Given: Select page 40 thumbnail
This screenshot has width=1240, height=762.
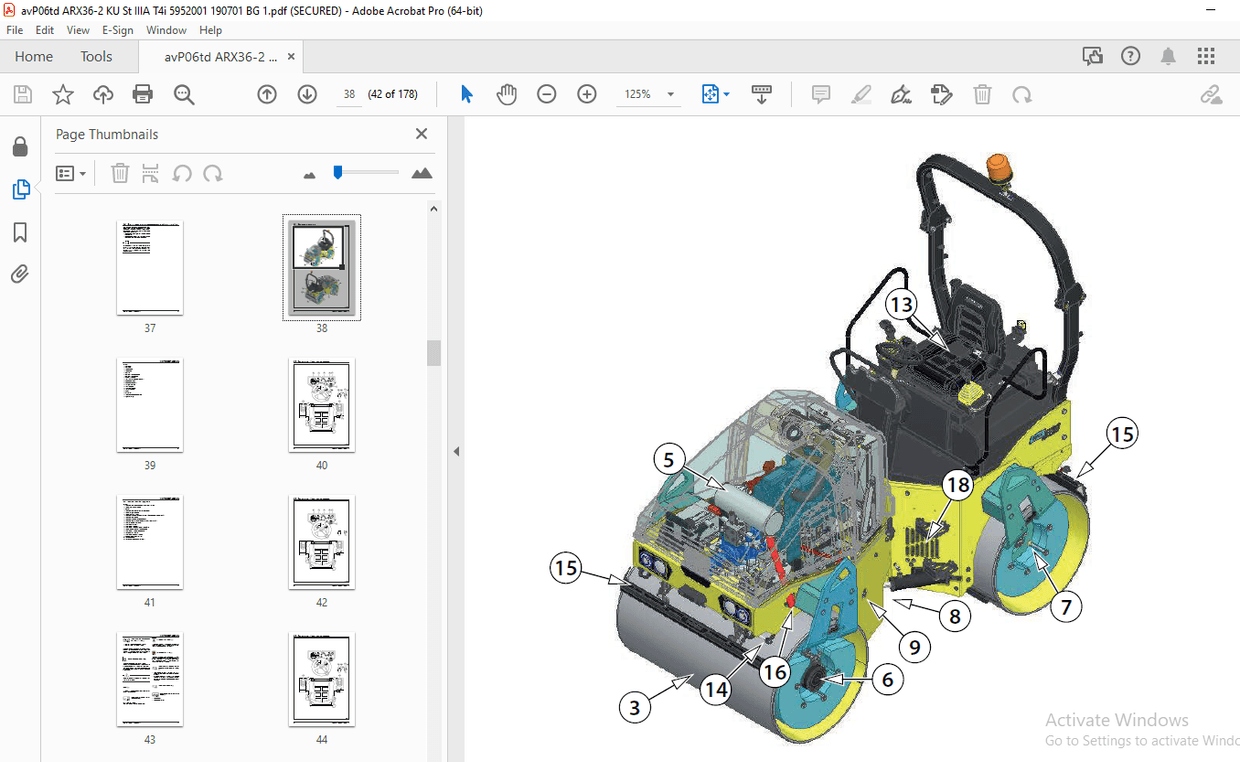Looking at the screenshot, I should point(322,406).
